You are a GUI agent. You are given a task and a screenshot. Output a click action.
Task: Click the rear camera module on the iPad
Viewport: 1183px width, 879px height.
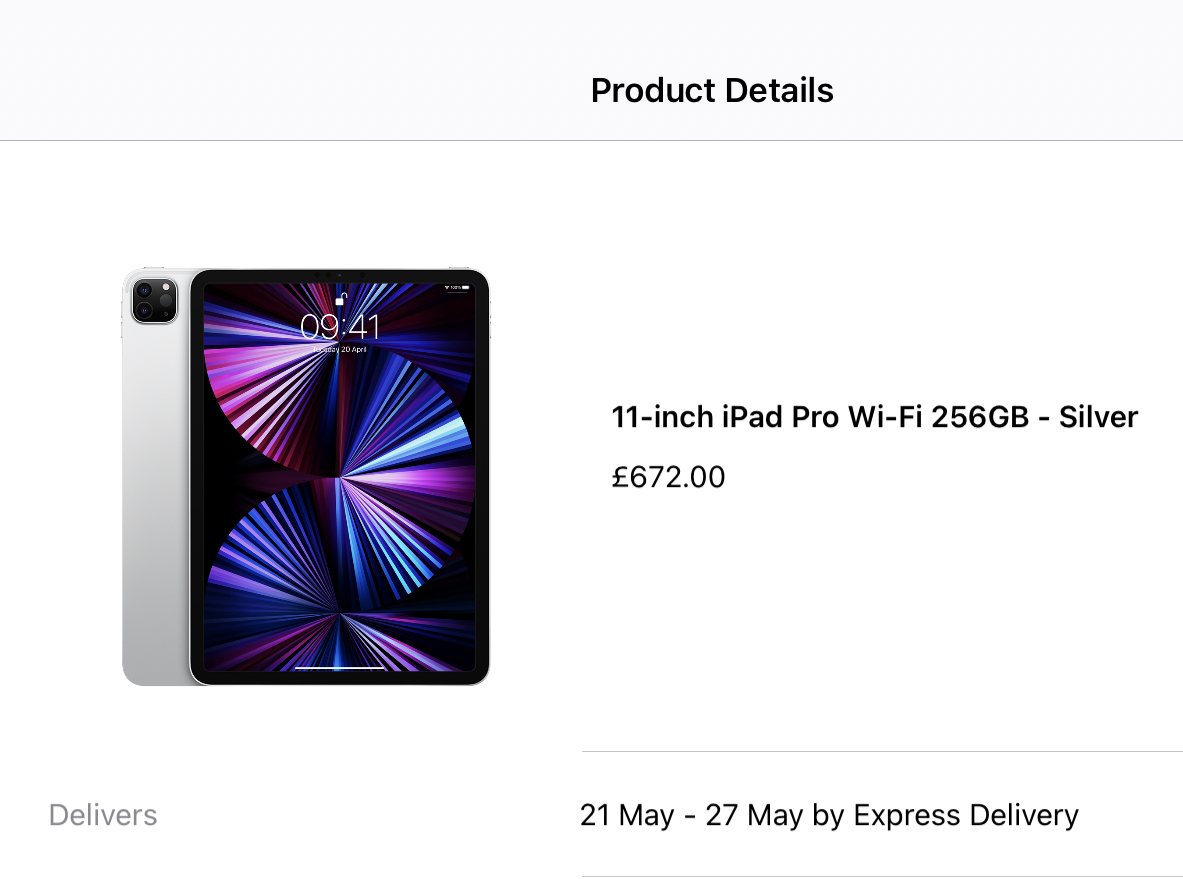(154, 300)
